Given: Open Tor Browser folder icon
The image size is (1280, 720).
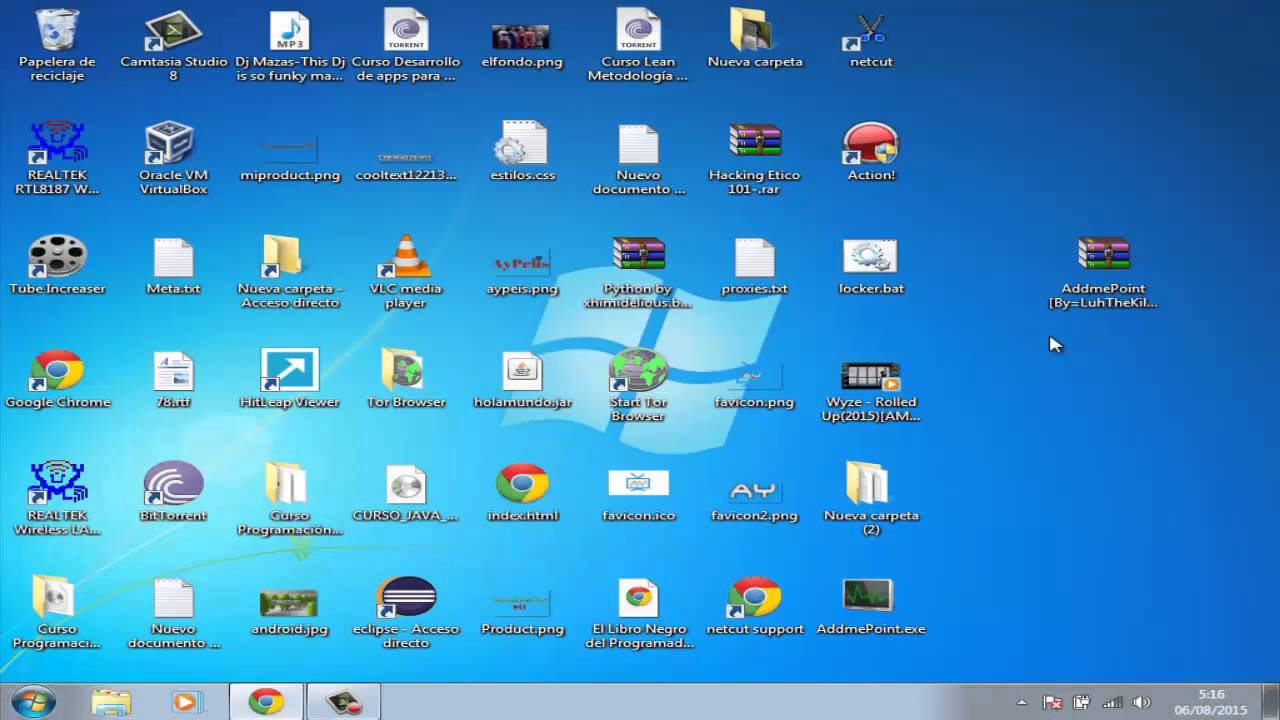Looking at the screenshot, I should 402,371.
